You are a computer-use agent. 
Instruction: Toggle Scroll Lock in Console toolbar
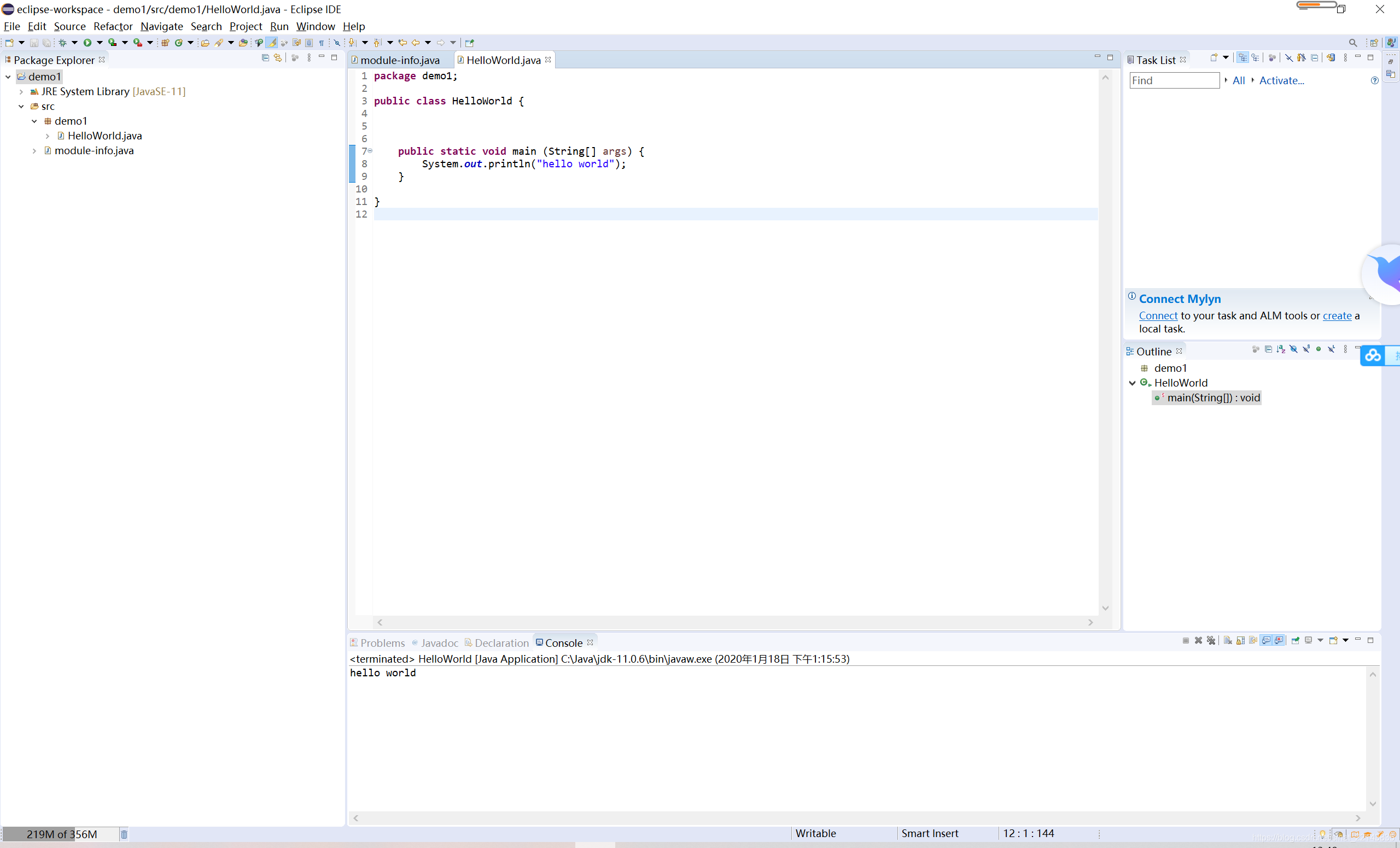(x=1240, y=641)
